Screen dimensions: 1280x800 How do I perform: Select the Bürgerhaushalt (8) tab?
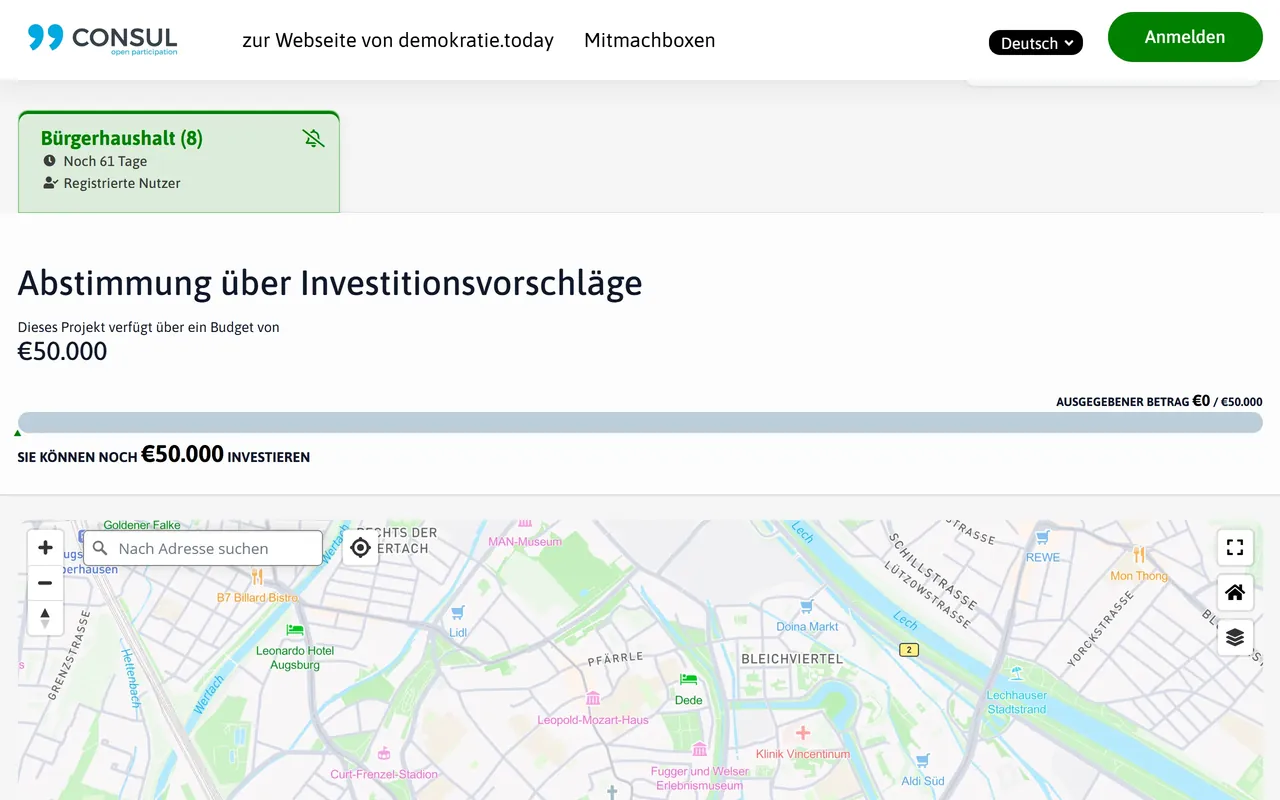point(179,162)
